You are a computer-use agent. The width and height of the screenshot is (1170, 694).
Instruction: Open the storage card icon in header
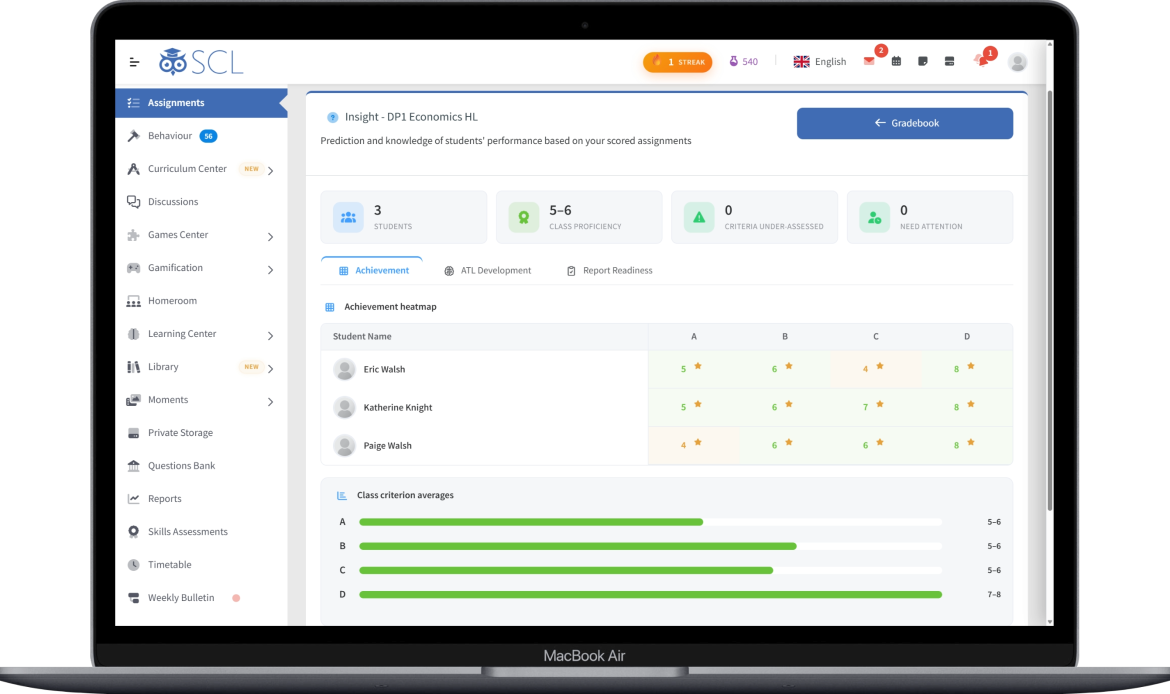coord(949,61)
